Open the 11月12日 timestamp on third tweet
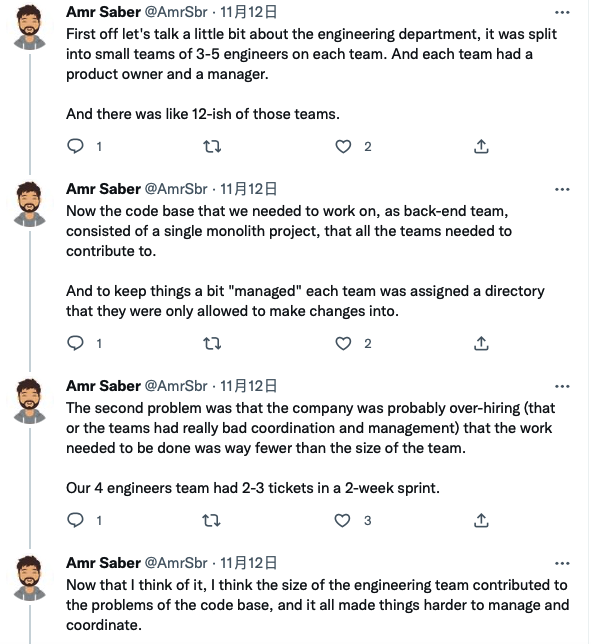This screenshot has width=591, height=644. click(x=248, y=386)
